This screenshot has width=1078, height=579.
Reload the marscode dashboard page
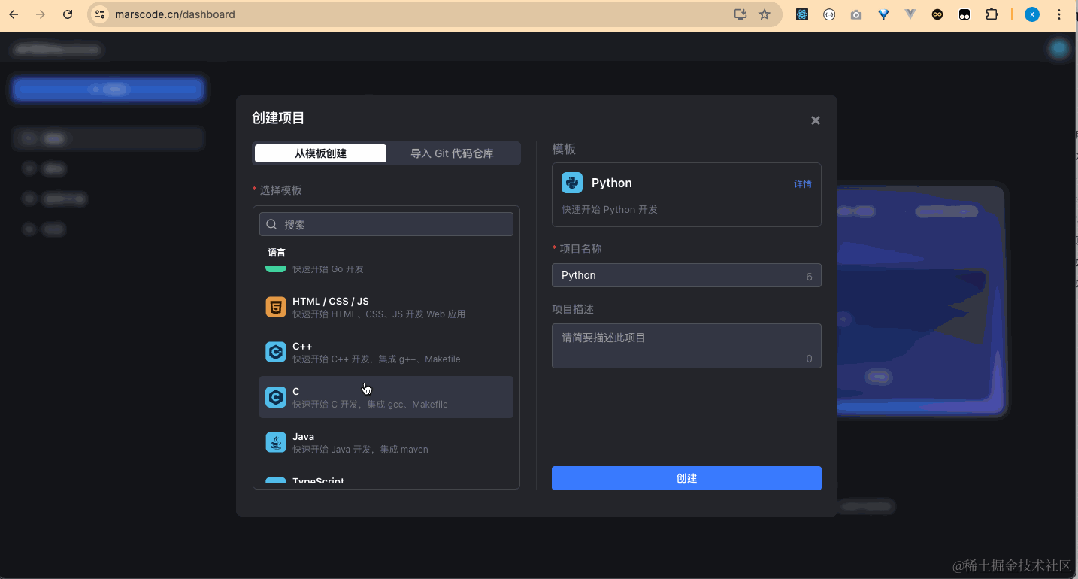point(67,14)
